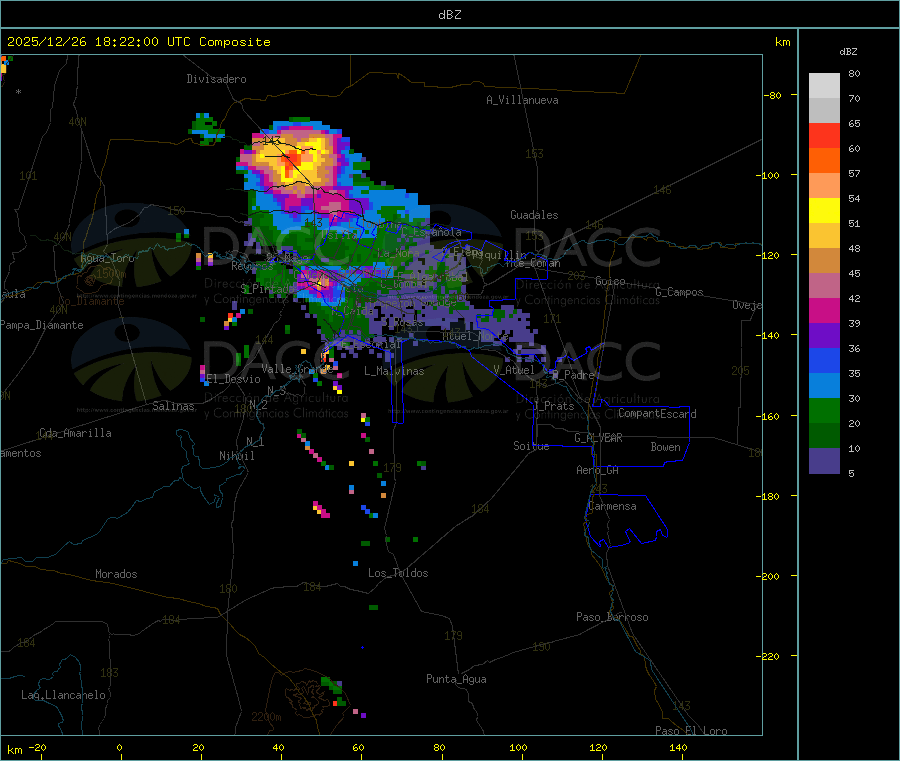Select the Guadales label on the map
The width and height of the screenshot is (900, 761).
click(x=534, y=215)
